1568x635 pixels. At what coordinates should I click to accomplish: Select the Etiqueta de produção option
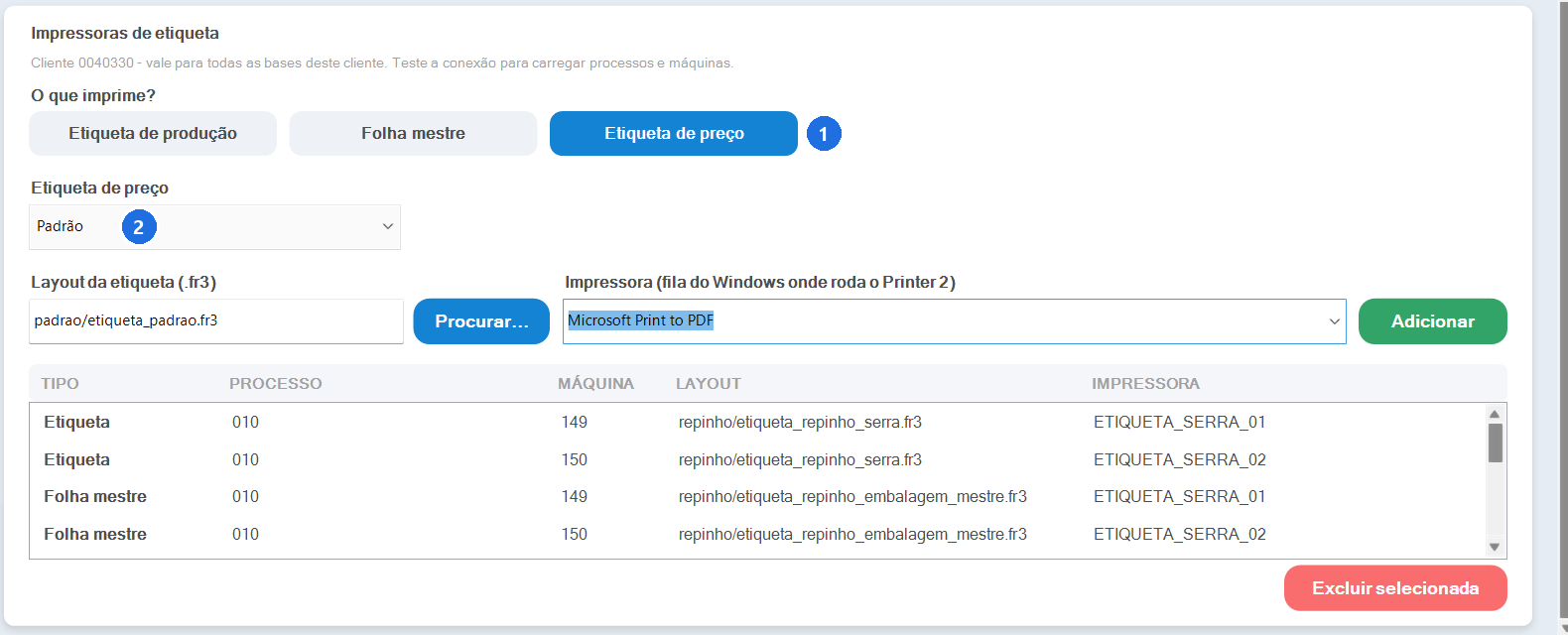153,133
